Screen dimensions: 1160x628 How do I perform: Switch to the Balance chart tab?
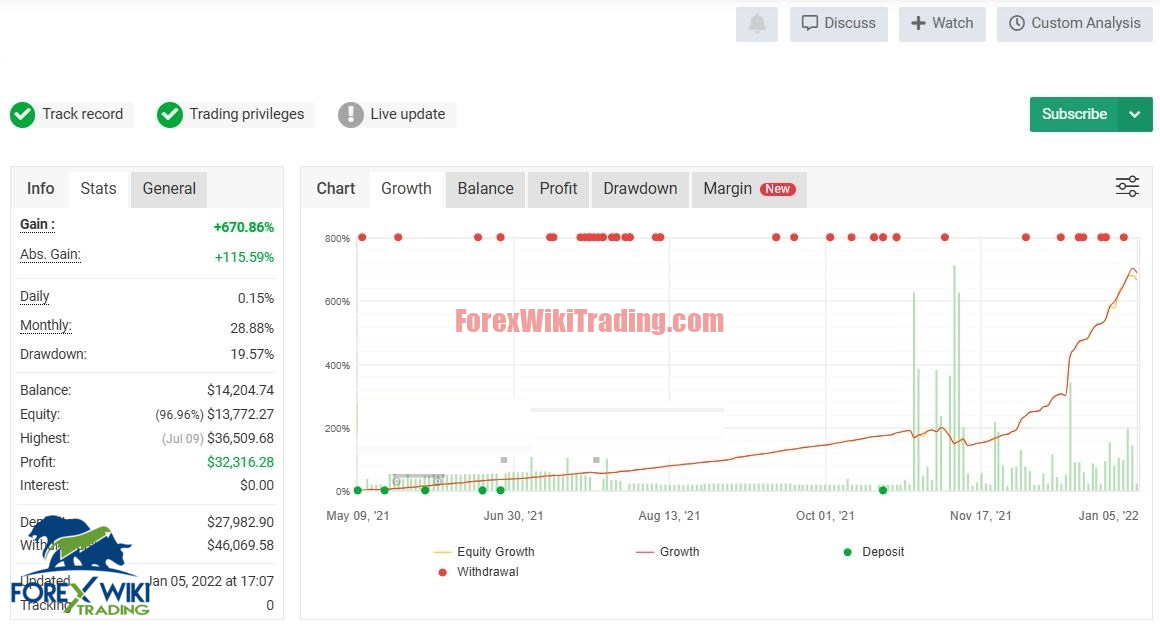485,189
